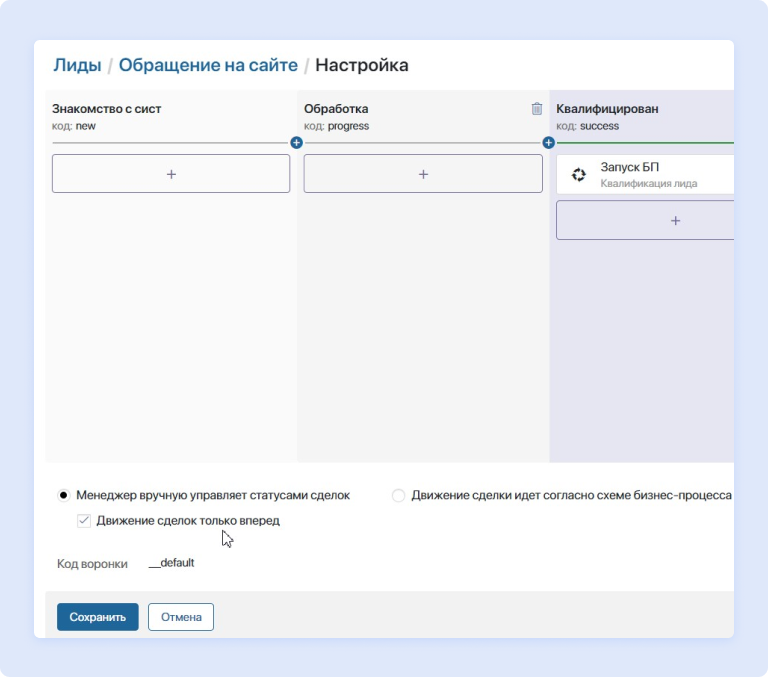Select Менеджер вручную управляет статусами сделок
768x677 pixels.
[x=64, y=495]
